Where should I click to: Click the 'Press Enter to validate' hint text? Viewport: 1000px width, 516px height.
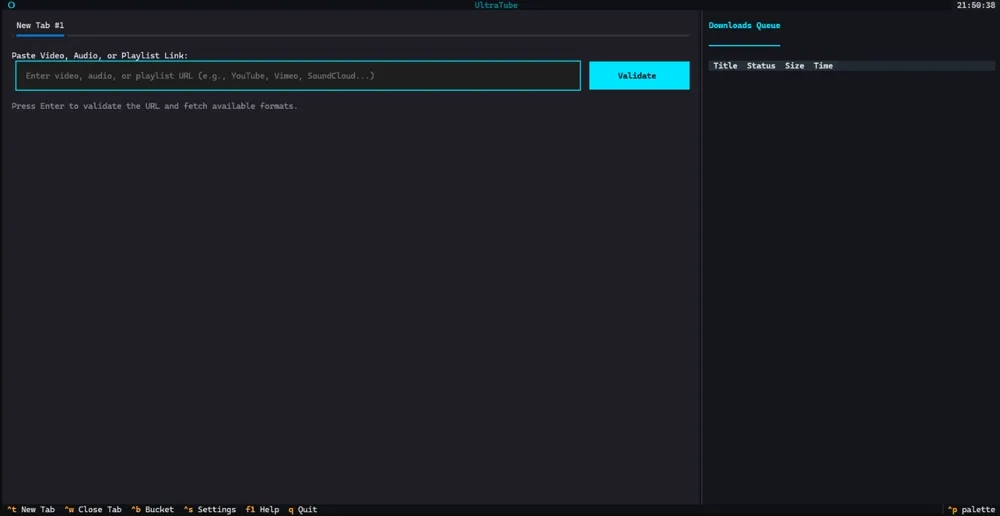coord(154,106)
